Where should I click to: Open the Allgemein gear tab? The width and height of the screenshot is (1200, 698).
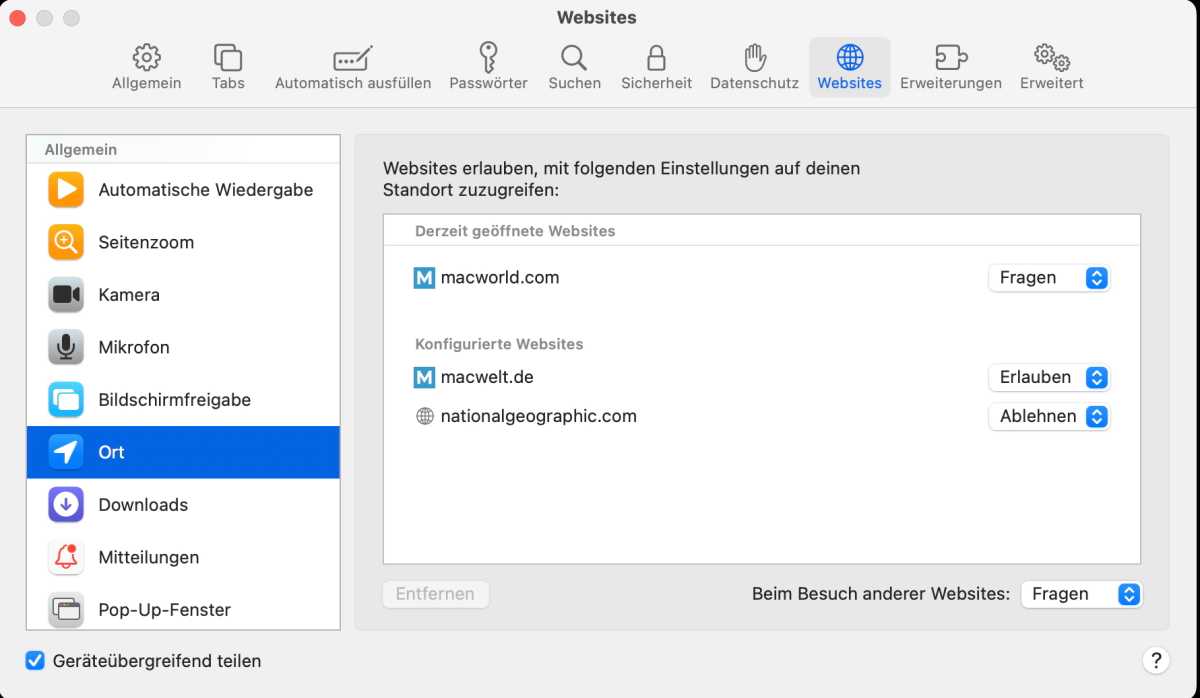147,67
